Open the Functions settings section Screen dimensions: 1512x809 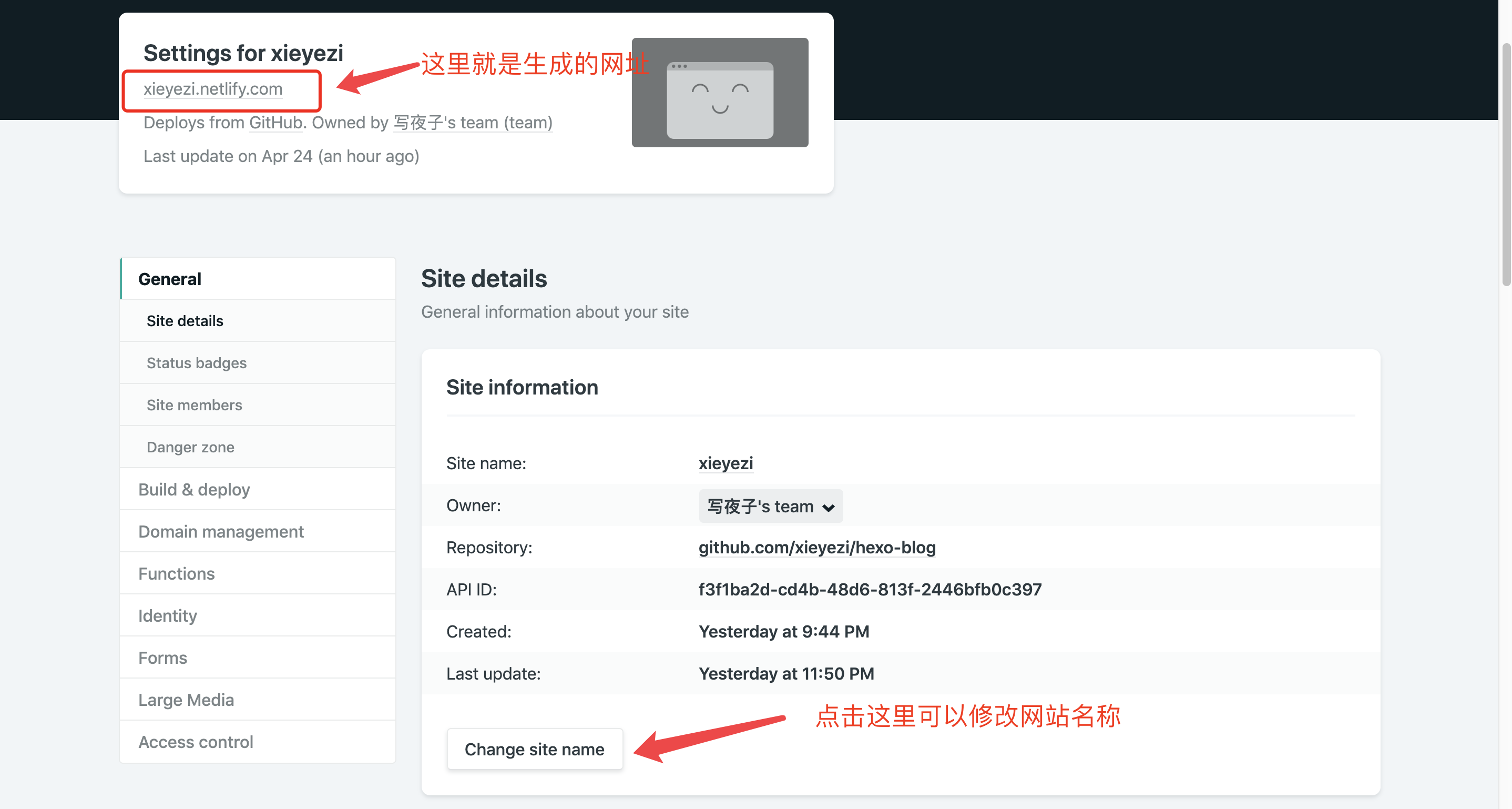click(x=176, y=573)
